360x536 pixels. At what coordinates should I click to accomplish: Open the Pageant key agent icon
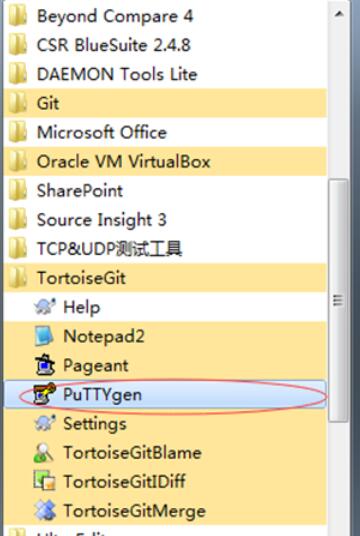(45, 365)
